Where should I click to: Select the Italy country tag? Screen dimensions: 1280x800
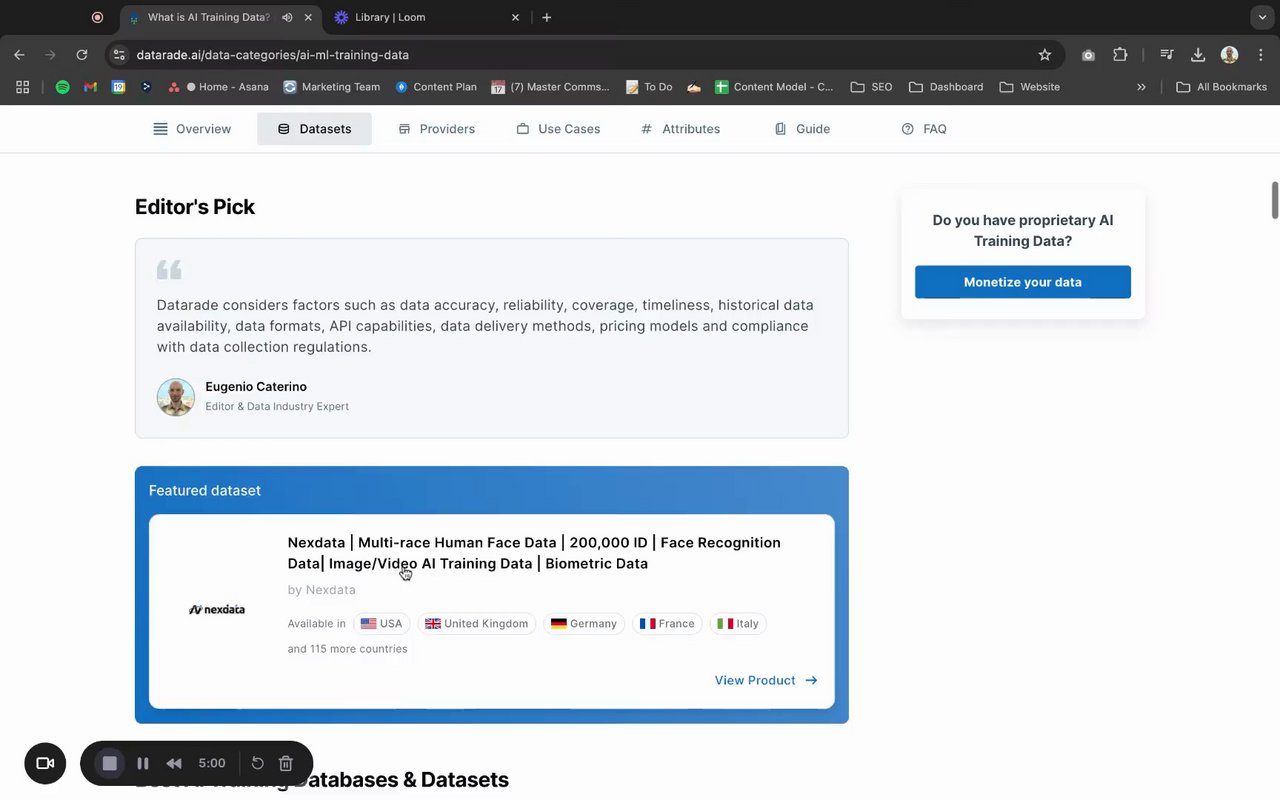coord(738,624)
